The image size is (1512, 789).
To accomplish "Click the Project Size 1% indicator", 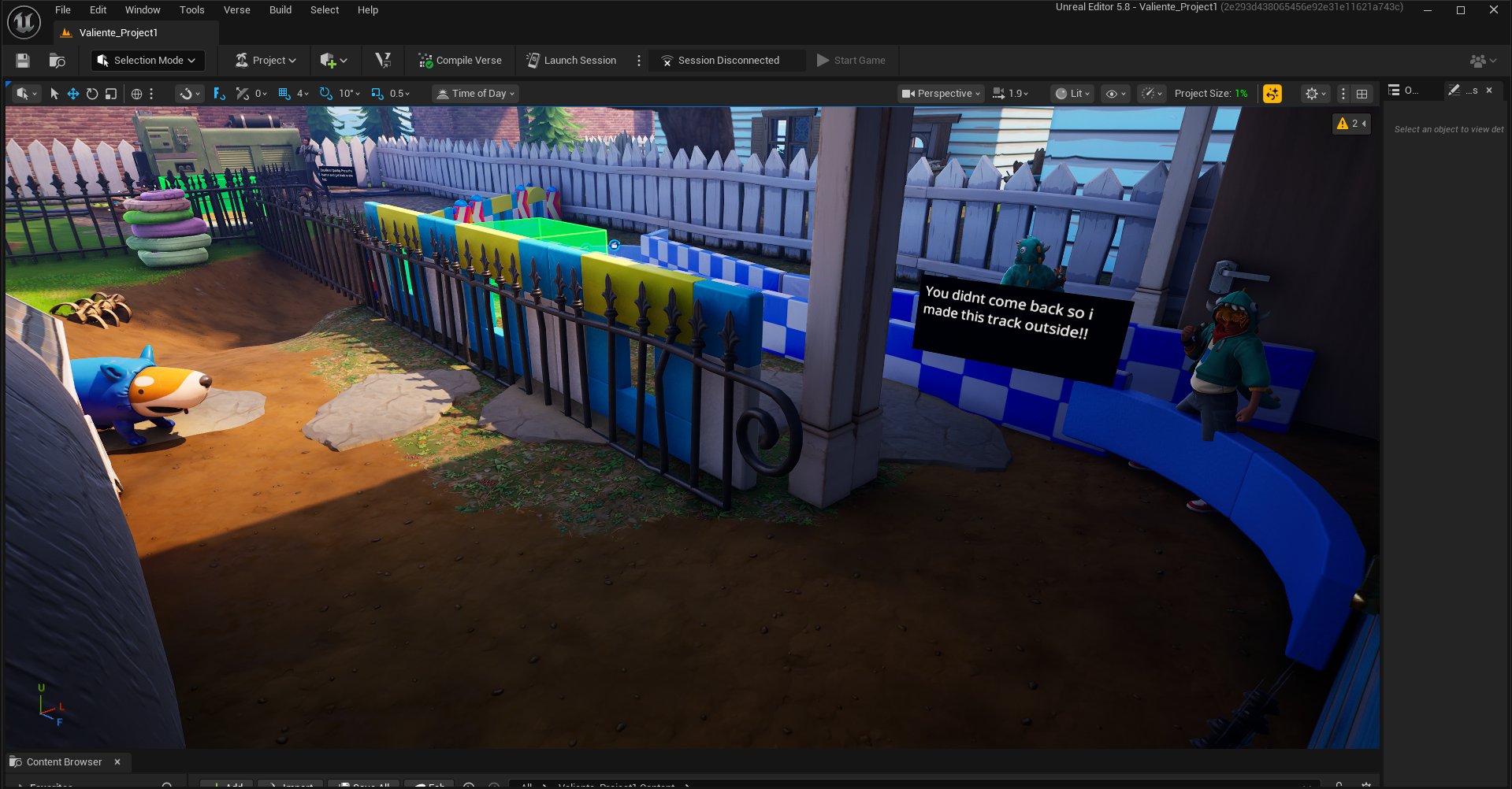I will coord(1211,94).
